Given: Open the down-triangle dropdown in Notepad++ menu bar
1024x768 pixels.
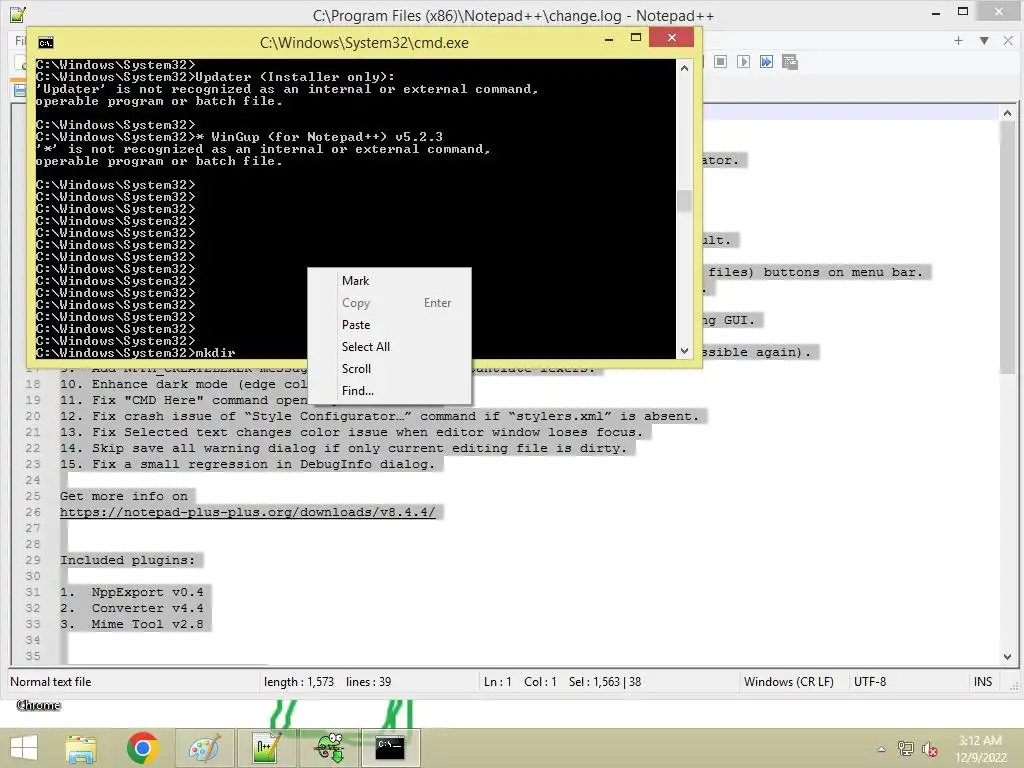Looking at the screenshot, I should [x=984, y=40].
